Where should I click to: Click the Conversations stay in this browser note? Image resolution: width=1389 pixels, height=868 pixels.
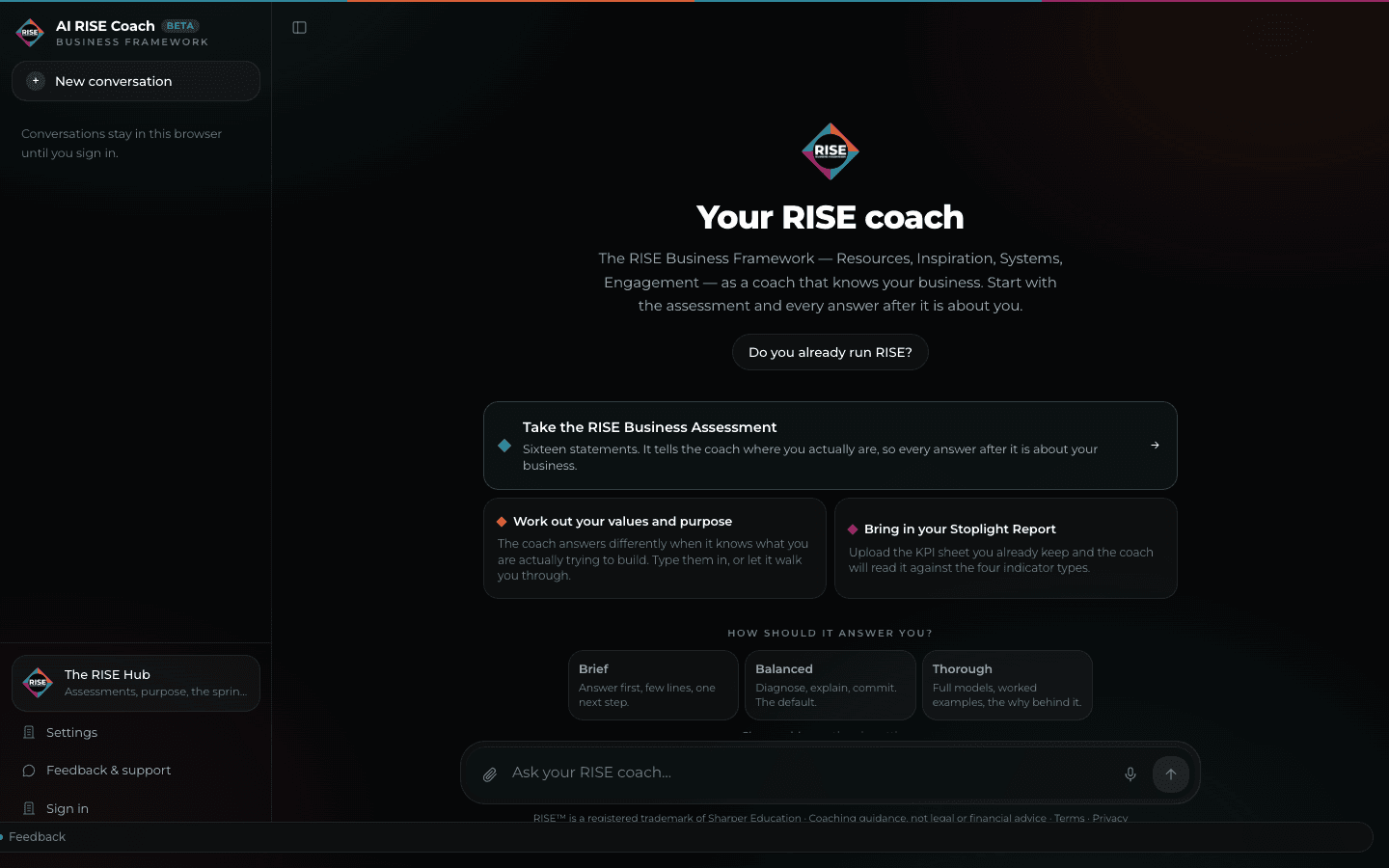click(122, 144)
